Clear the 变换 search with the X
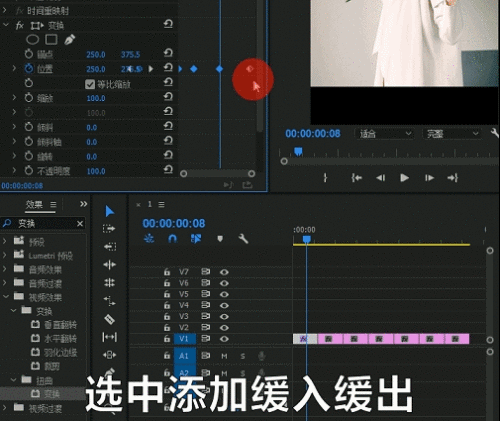500x421 pixels. (80, 224)
